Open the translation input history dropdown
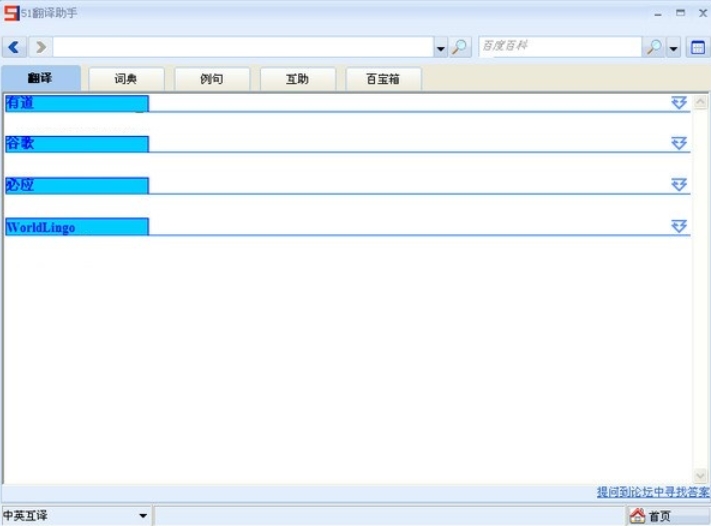The width and height of the screenshot is (711, 526). 440,48
